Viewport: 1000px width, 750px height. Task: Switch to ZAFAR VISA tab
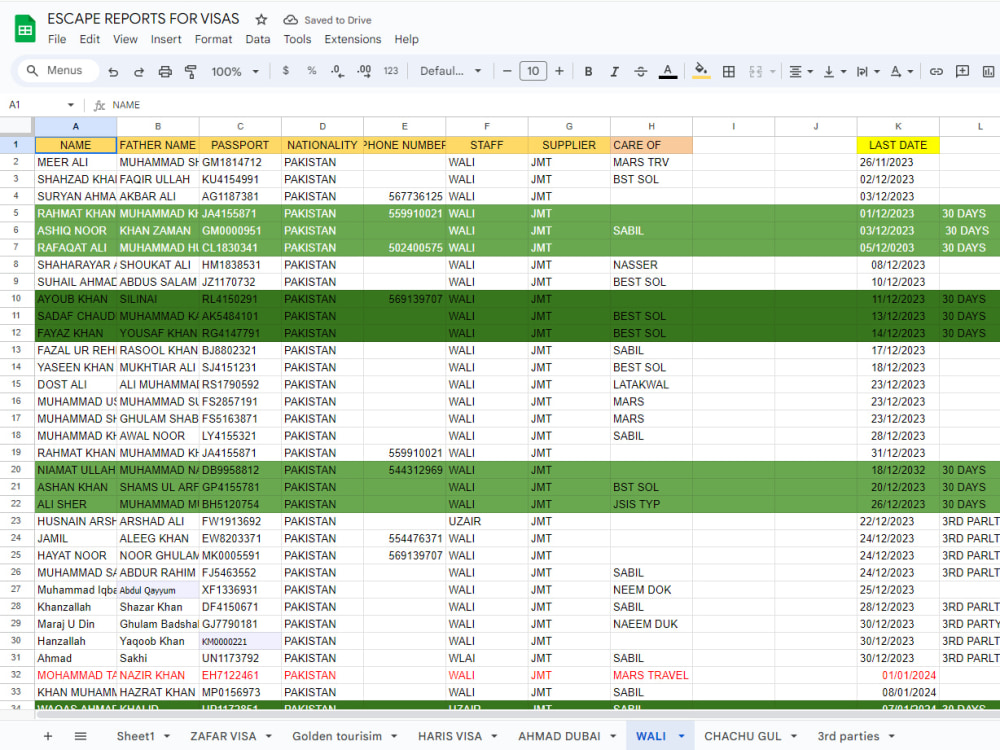[x=223, y=736]
